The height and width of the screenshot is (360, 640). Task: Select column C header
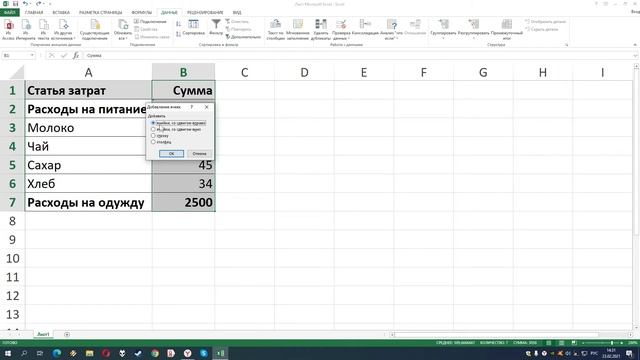(x=244, y=72)
